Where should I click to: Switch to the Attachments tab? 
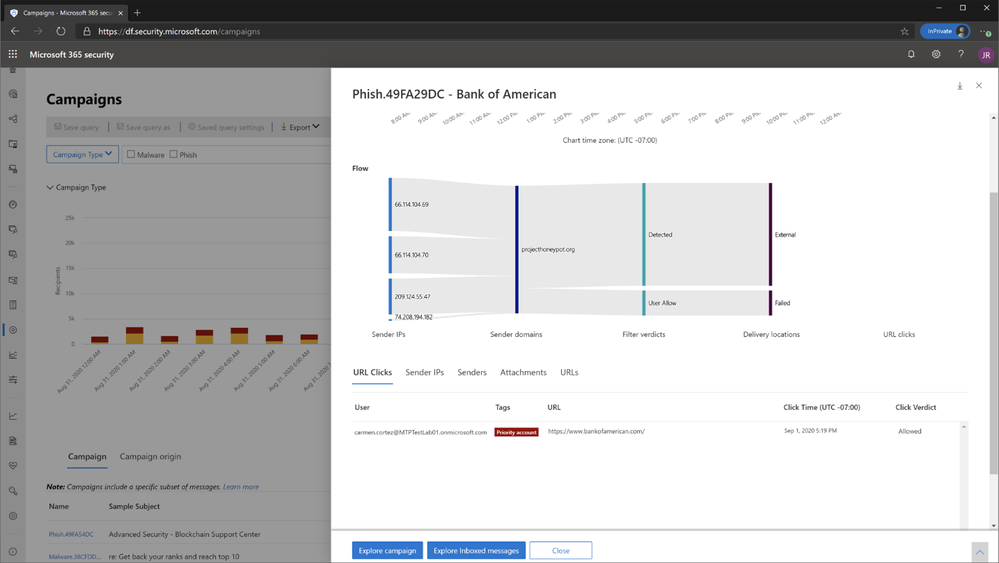point(523,373)
